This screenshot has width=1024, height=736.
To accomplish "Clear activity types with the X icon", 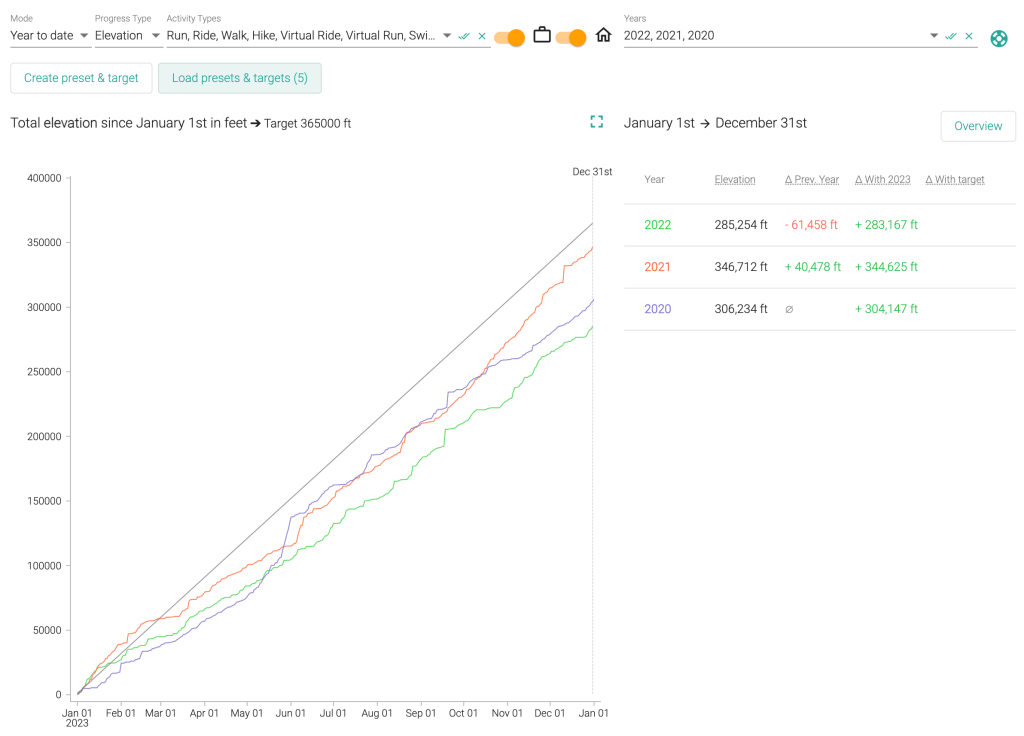I will pos(482,36).
